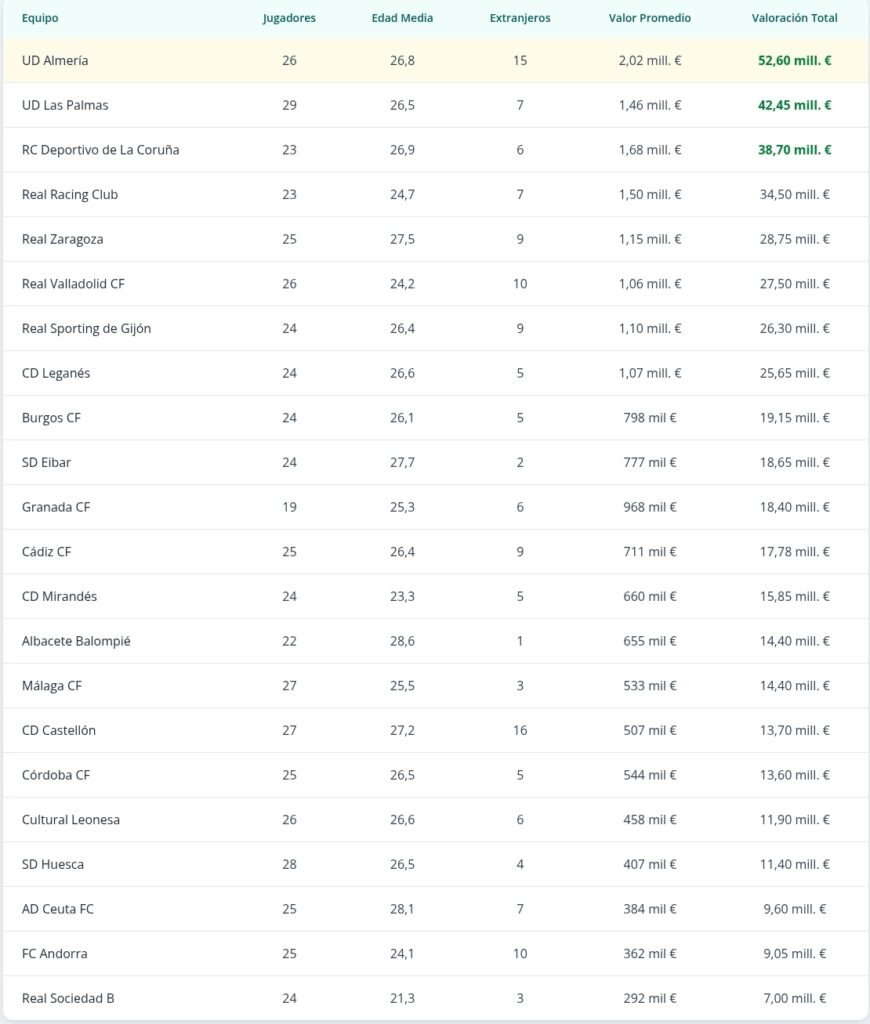This screenshot has width=870, height=1024.
Task: Open UD Las Palmas team name
Action: pos(65,105)
